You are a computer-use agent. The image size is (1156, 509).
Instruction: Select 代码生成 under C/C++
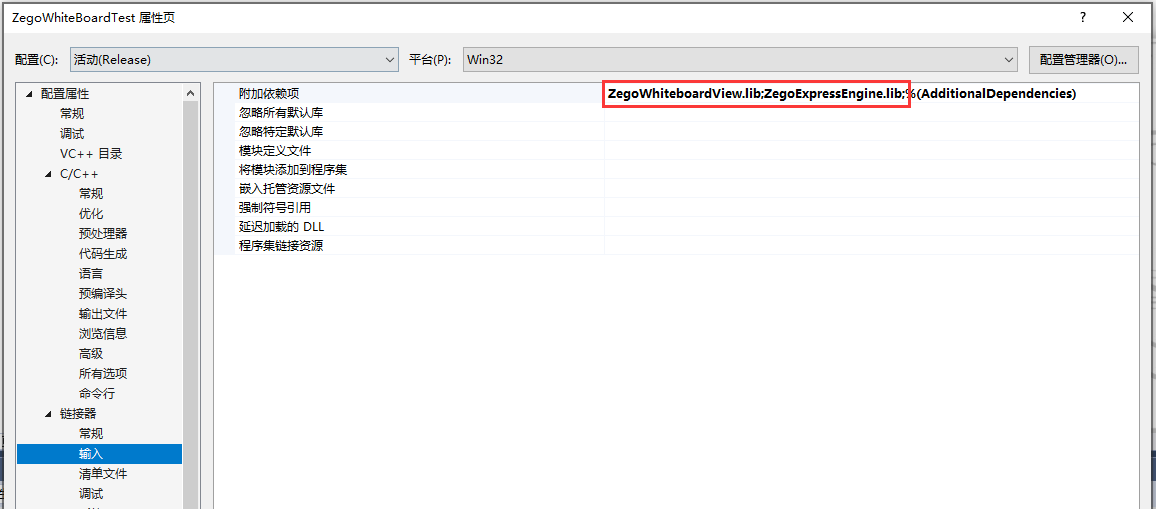[103, 254]
